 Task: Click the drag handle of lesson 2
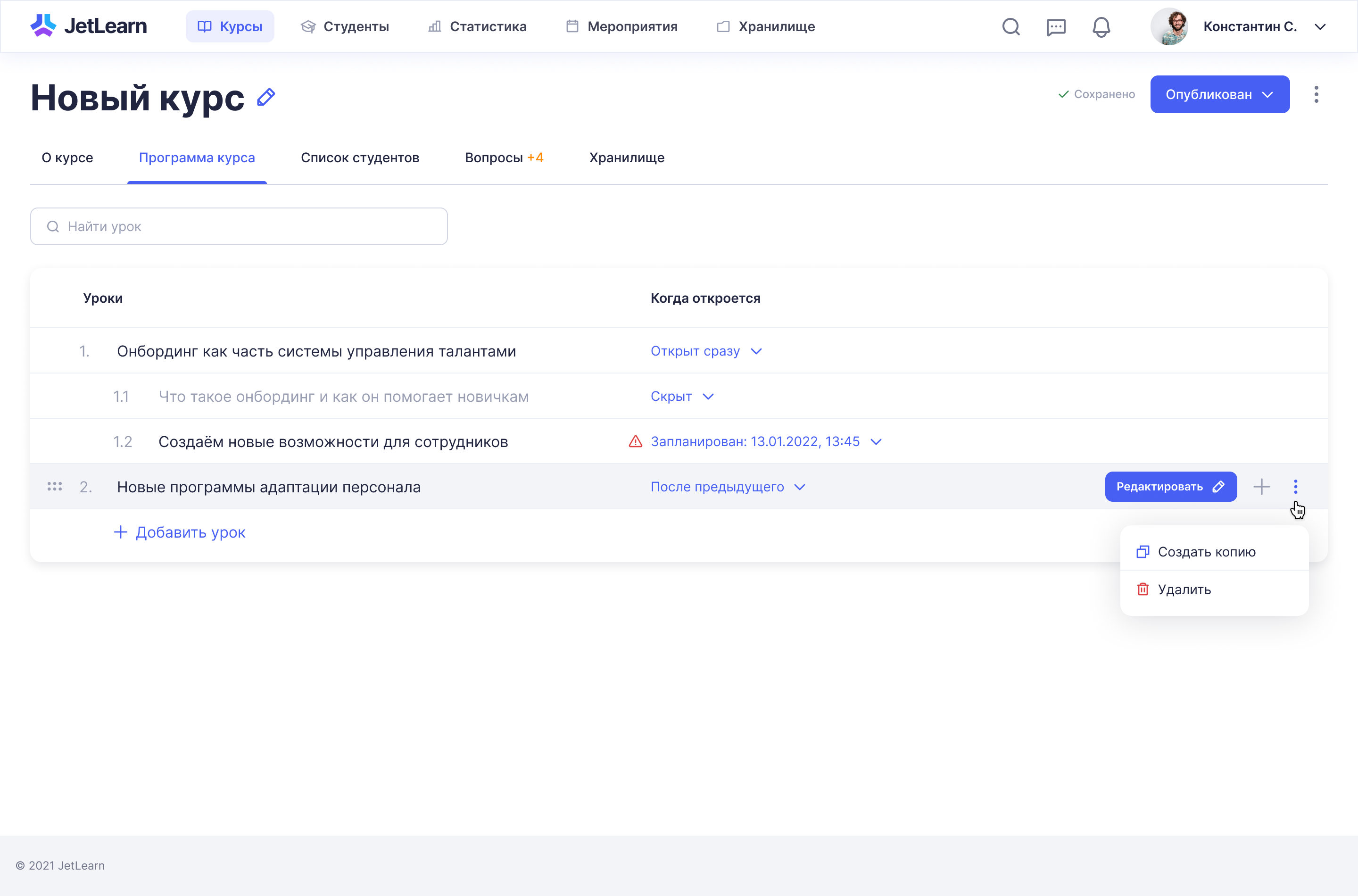point(55,487)
